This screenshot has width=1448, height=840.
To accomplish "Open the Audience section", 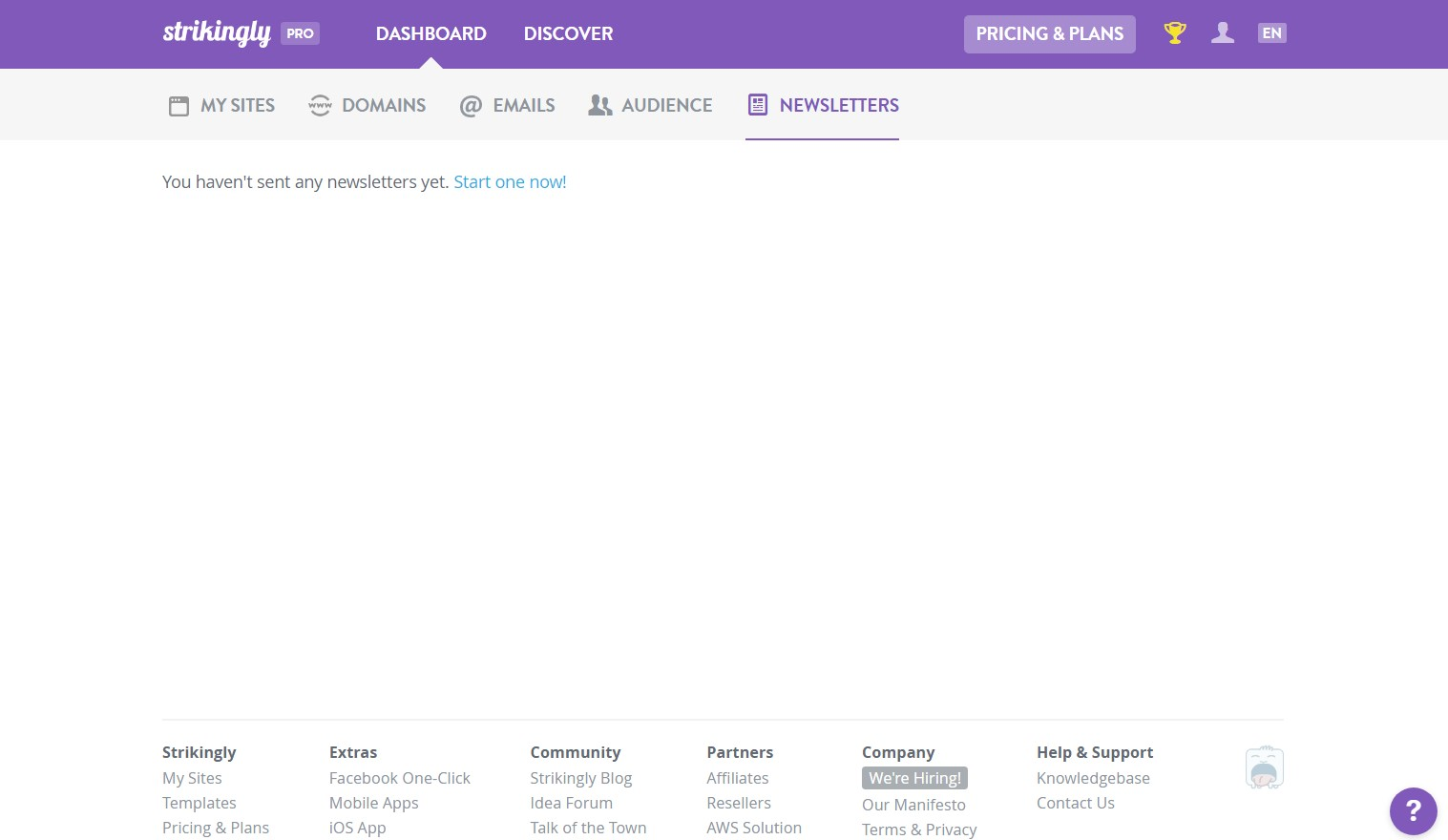I will 650,105.
